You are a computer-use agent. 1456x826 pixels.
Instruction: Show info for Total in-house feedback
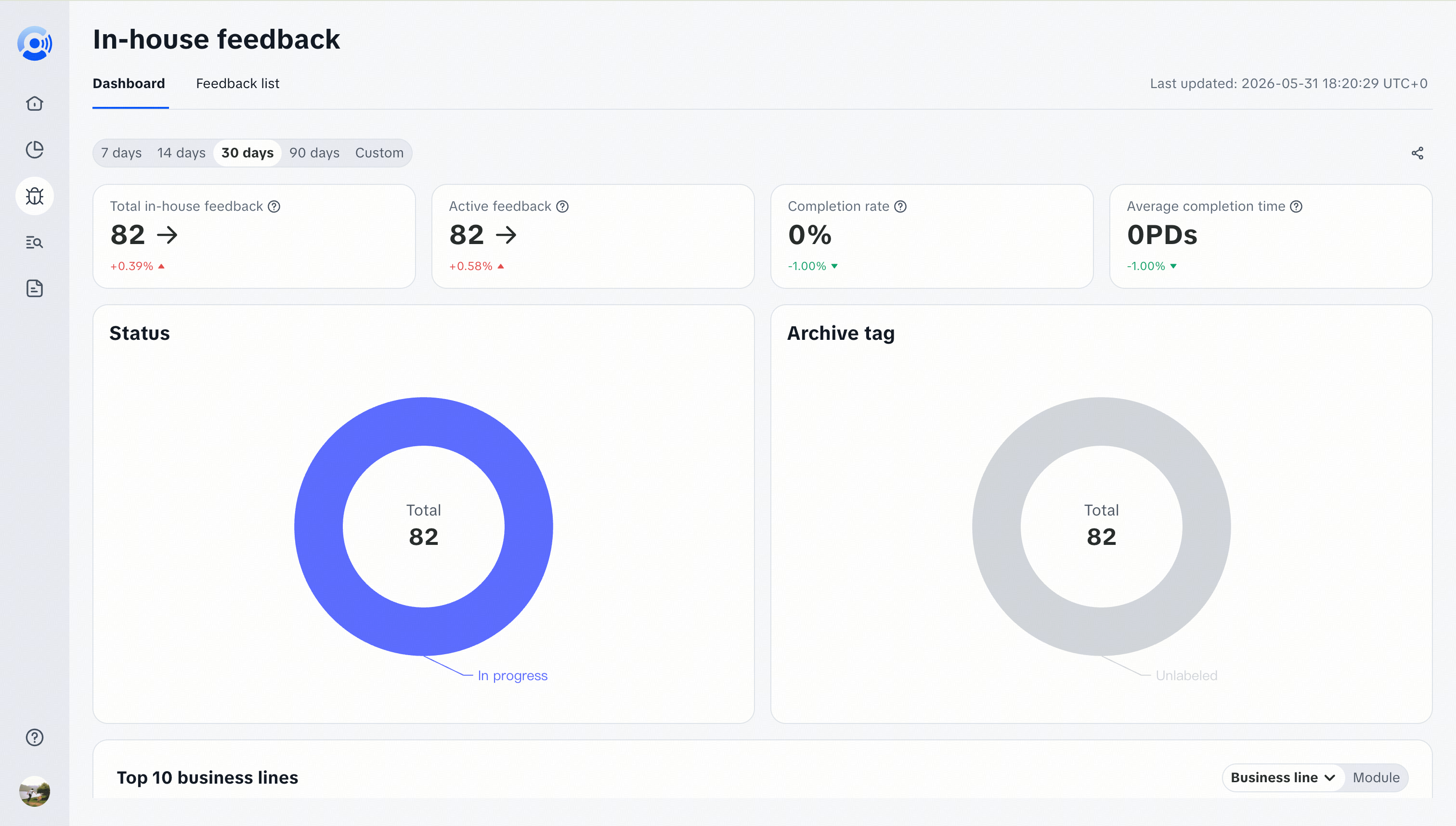(x=274, y=206)
